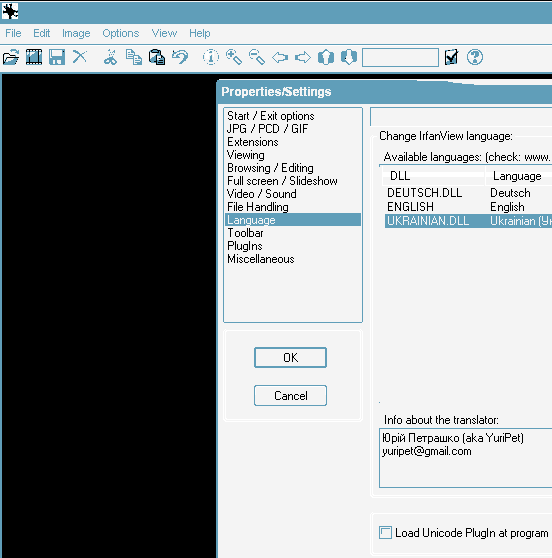This screenshot has width=552, height=558.
Task: Select the Toolbar category
Action: (293, 233)
